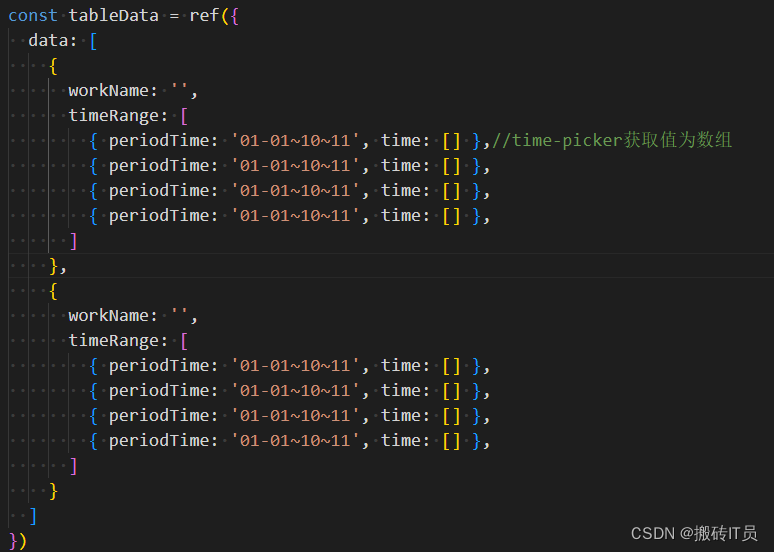Click the blue ']' closing the data array

[x=33, y=516]
